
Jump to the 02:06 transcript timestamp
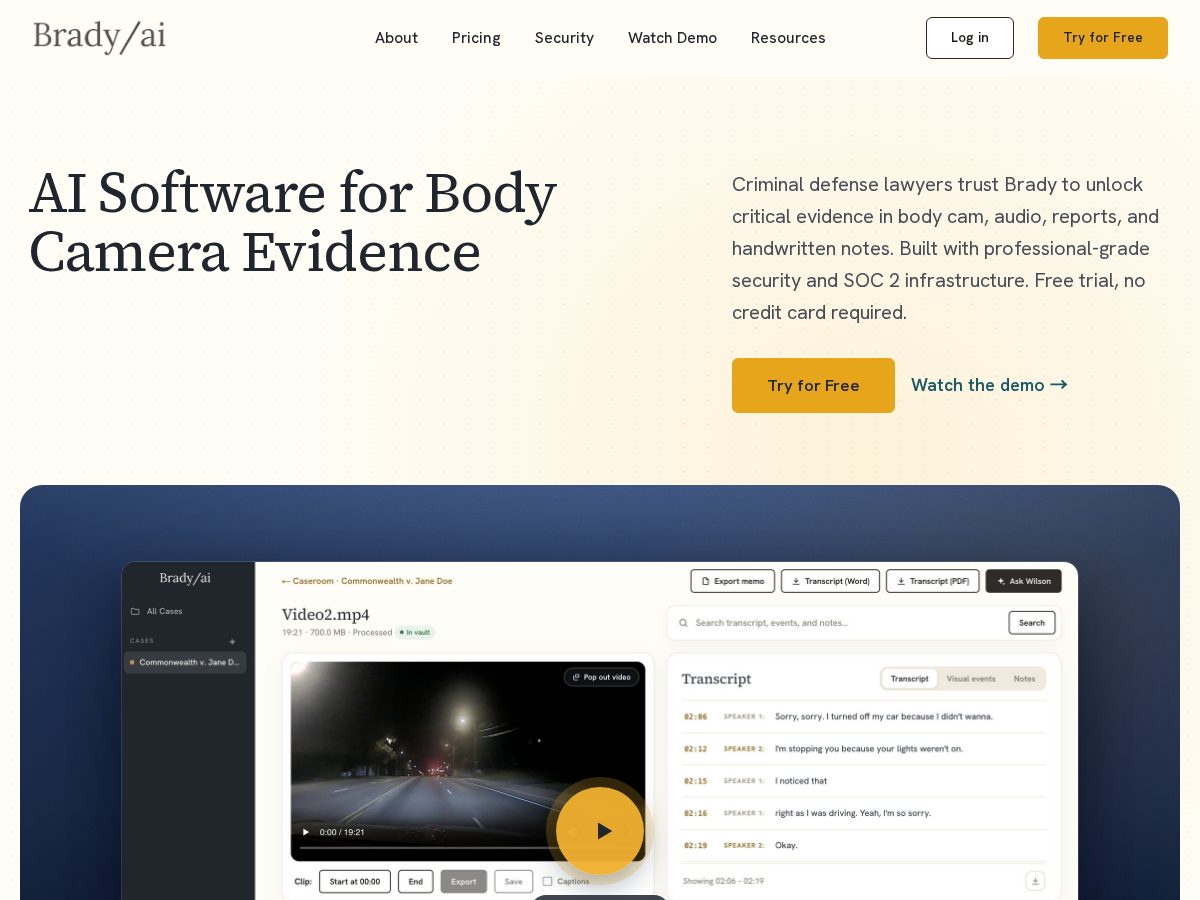(695, 717)
